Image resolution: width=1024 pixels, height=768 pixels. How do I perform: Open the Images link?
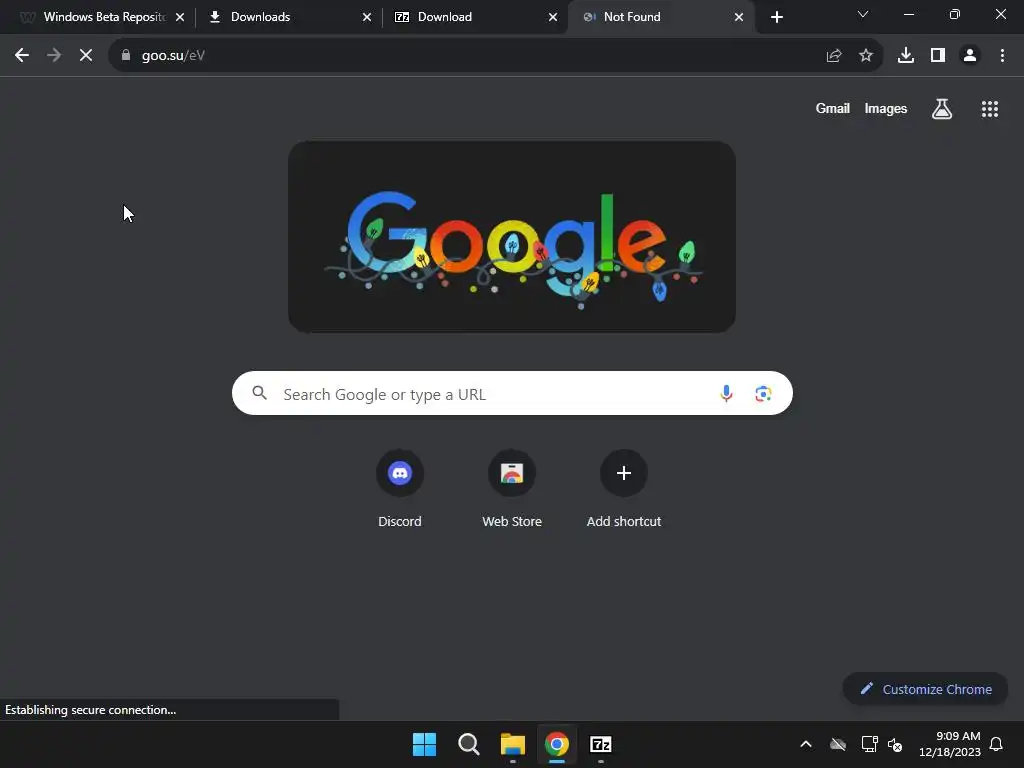coord(886,109)
